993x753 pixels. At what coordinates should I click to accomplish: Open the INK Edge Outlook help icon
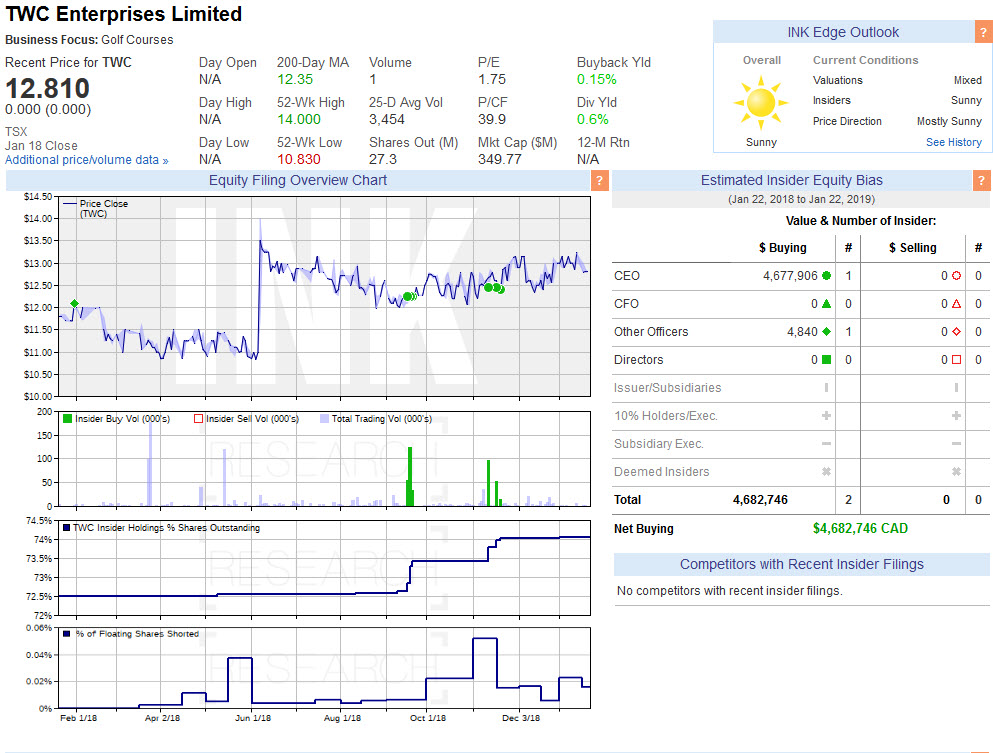tap(984, 32)
